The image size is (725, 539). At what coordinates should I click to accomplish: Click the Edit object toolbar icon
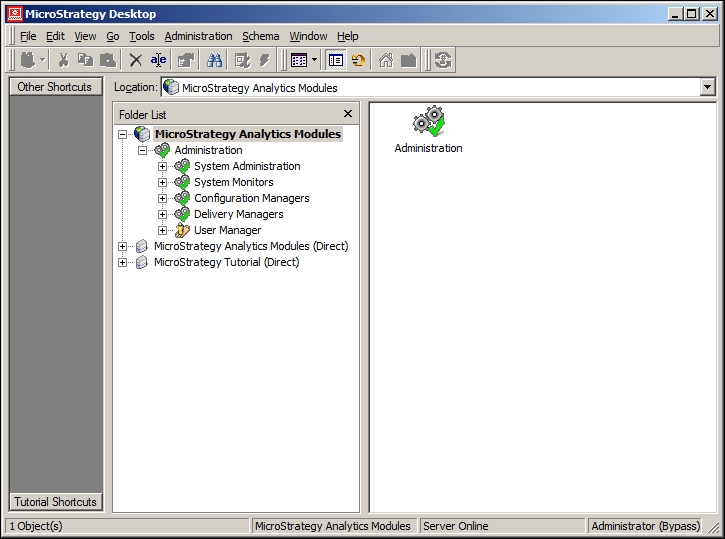pos(242,60)
